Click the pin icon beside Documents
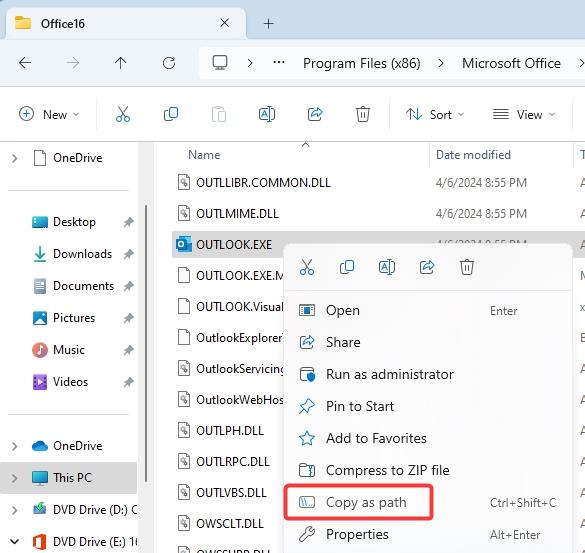This screenshot has height=553, width=585. (x=128, y=286)
